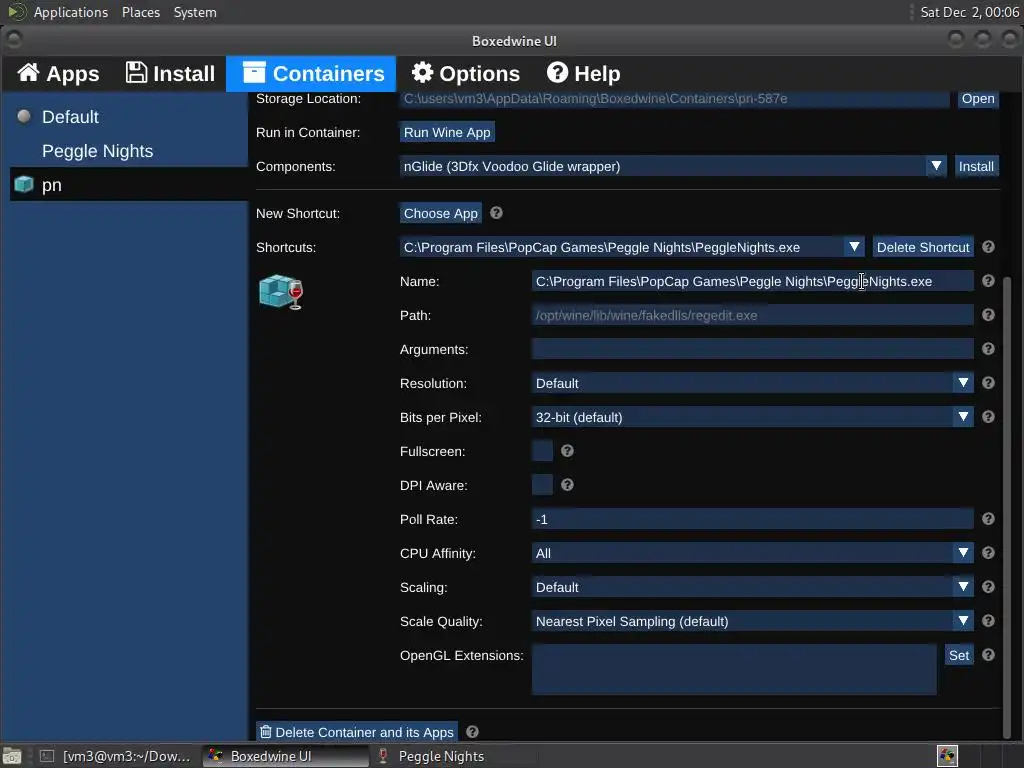Click into the Name field
This screenshot has width=1024, height=768.
(x=752, y=281)
